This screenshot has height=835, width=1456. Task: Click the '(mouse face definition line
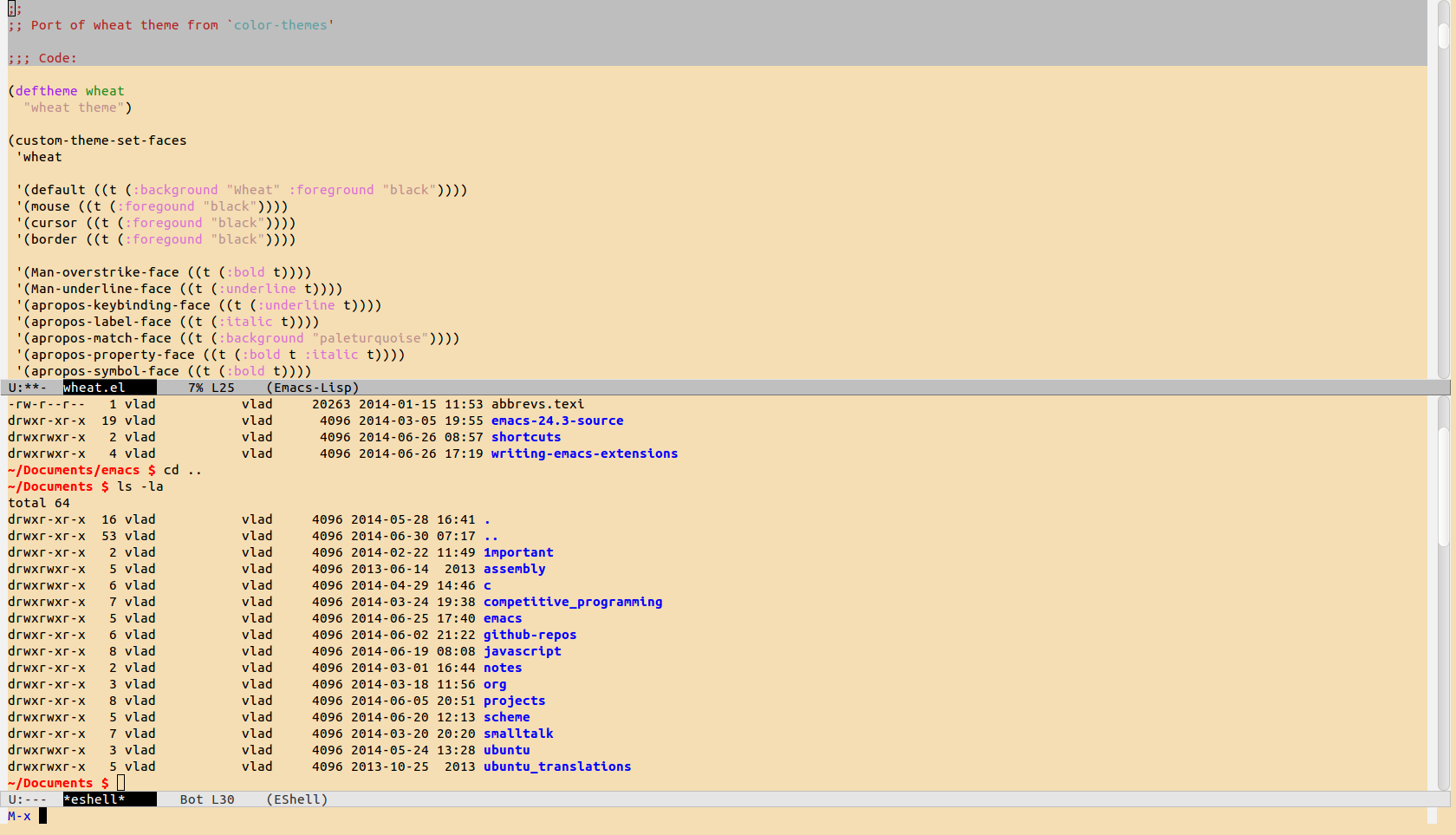point(152,206)
